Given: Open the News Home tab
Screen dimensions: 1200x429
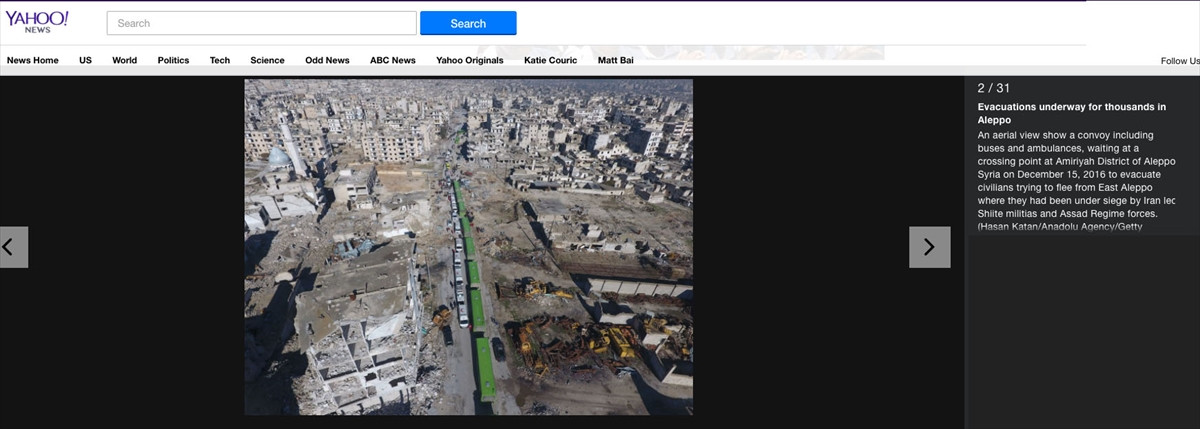Looking at the screenshot, I should click(33, 60).
